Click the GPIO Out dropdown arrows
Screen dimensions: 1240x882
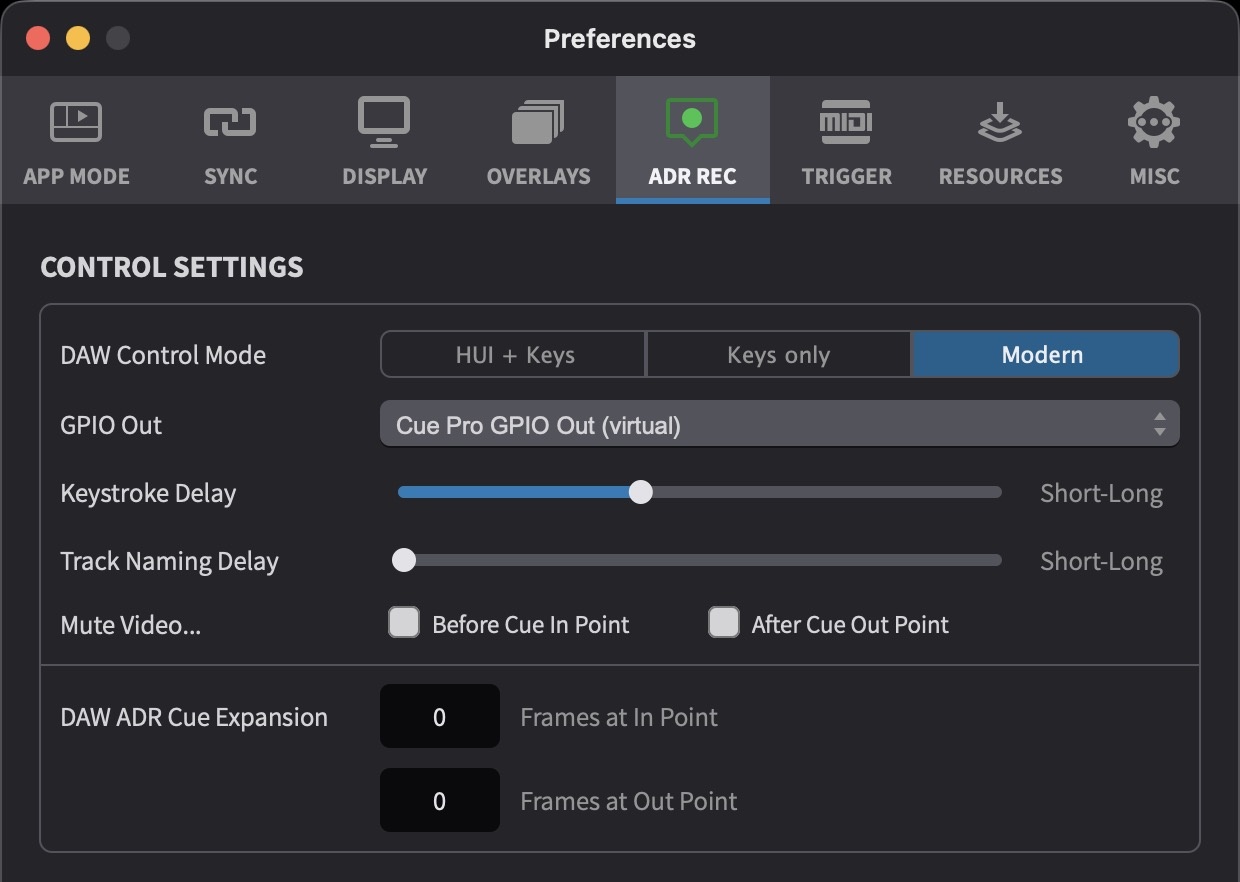[1159, 424]
